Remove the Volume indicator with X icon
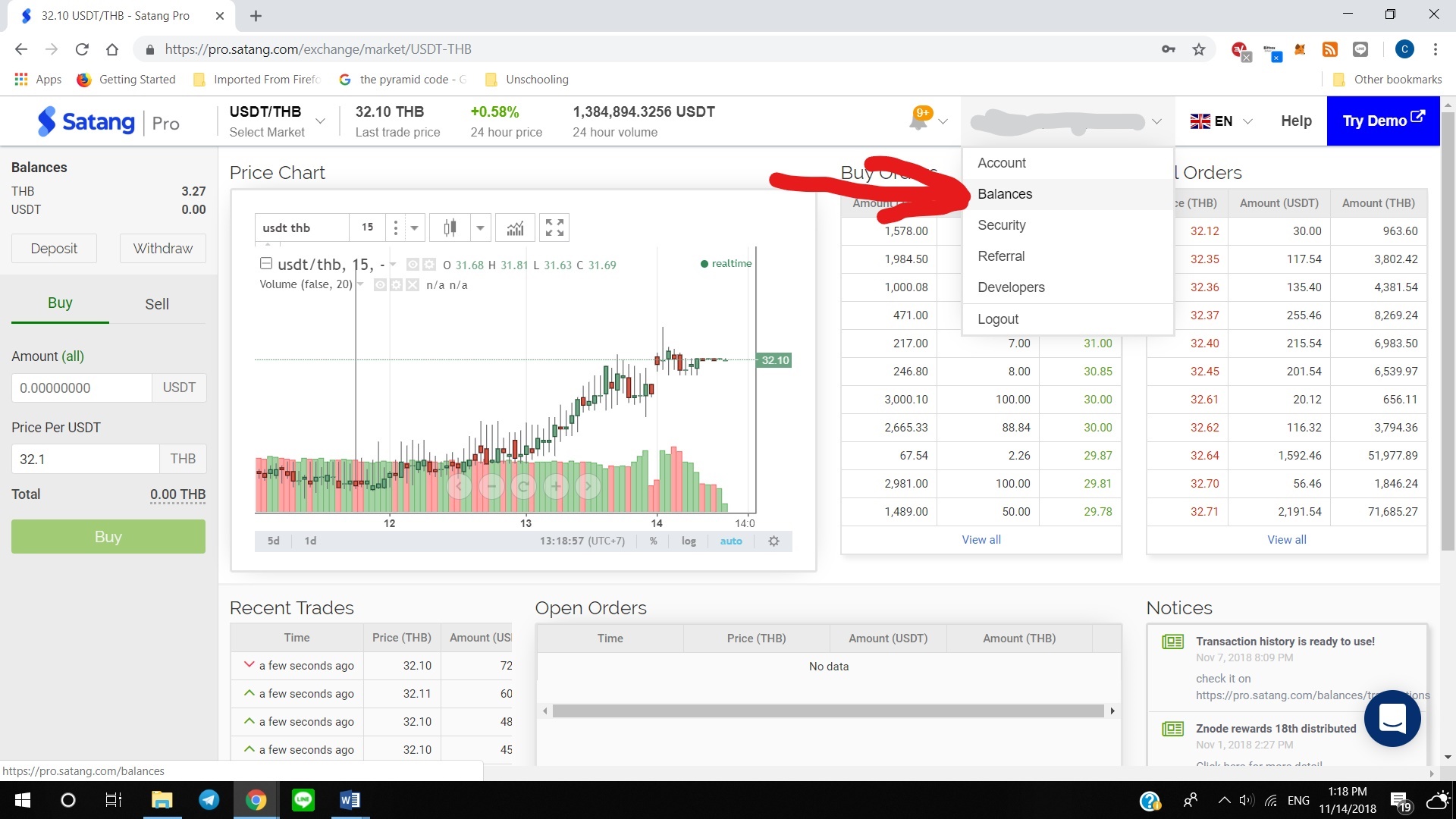The width and height of the screenshot is (1456, 819). 412,285
